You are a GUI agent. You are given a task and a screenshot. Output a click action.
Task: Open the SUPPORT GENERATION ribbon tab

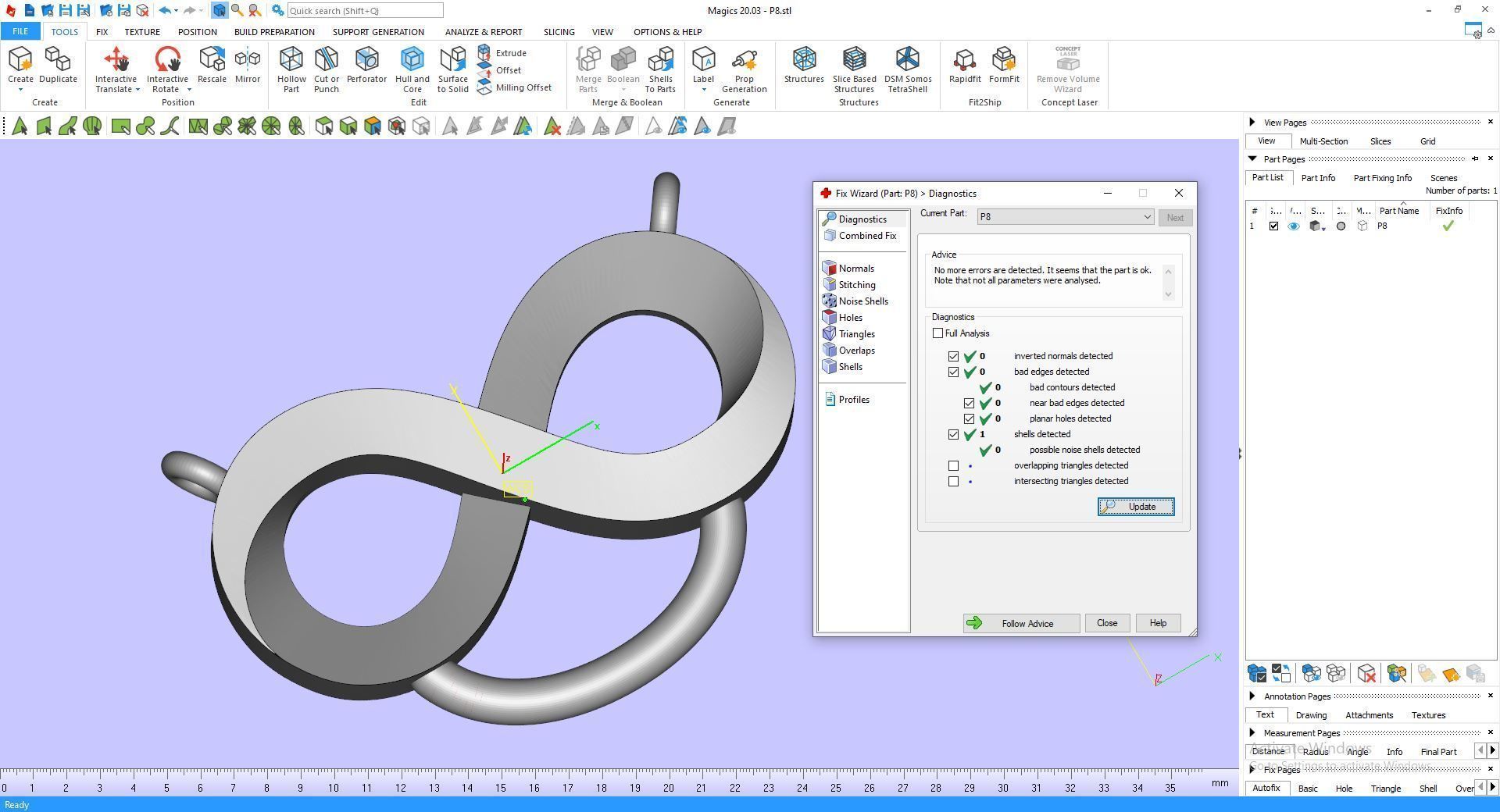tap(378, 32)
